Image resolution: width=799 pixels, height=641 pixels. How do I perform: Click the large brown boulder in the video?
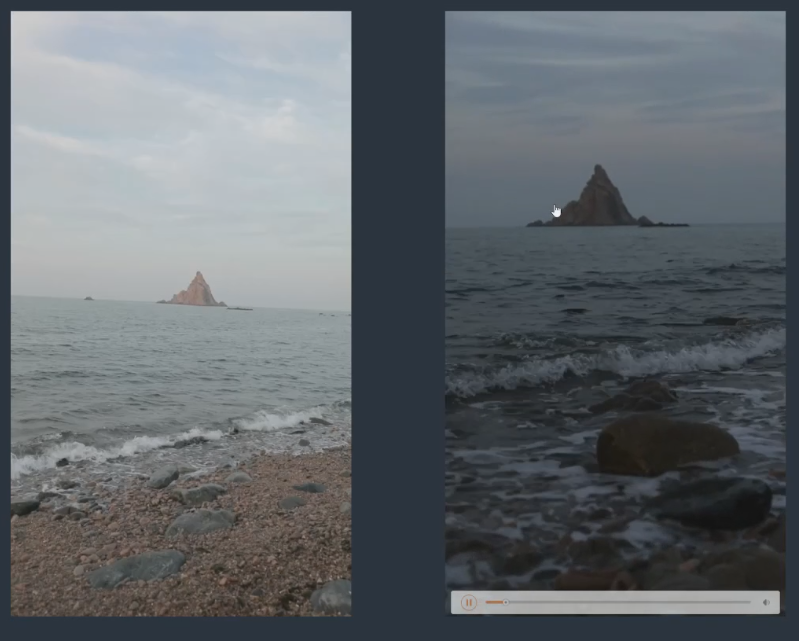666,444
